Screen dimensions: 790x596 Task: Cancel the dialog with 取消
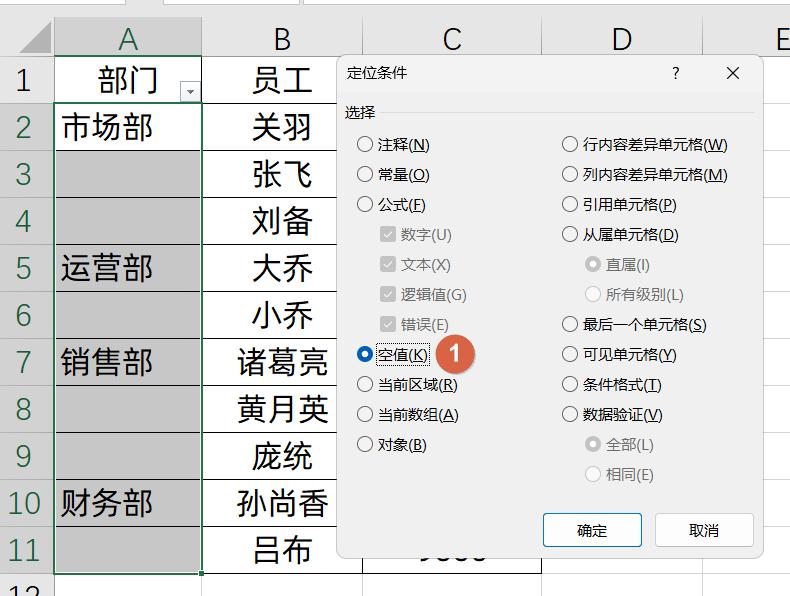704,530
